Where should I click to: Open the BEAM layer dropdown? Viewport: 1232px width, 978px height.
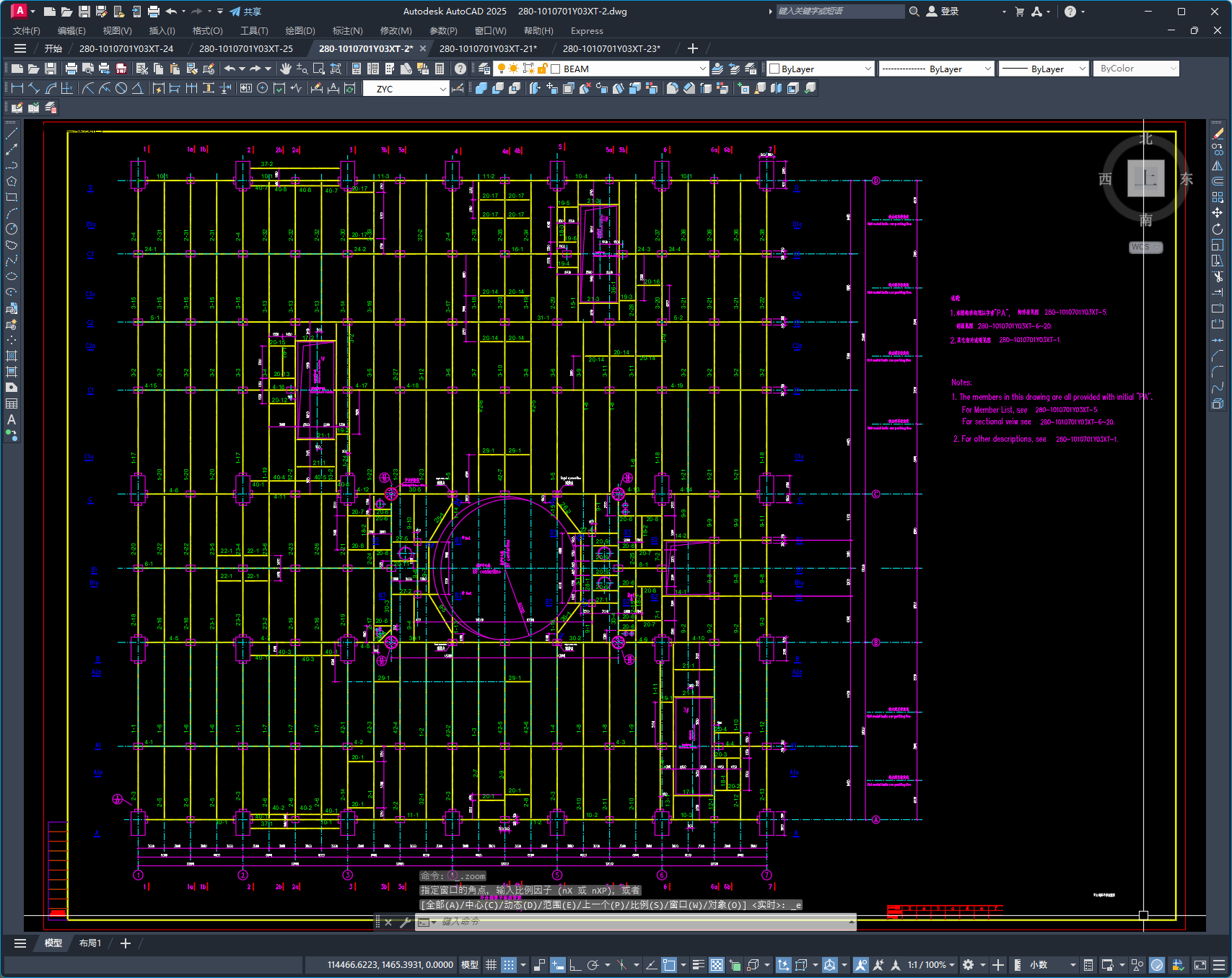[x=703, y=69]
